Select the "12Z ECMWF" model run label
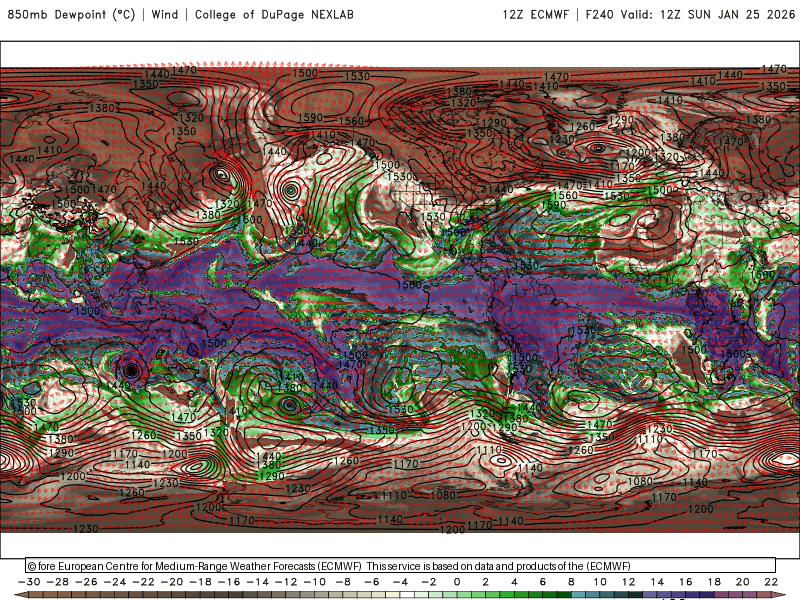The width and height of the screenshot is (800, 600). [x=536, y=15]
